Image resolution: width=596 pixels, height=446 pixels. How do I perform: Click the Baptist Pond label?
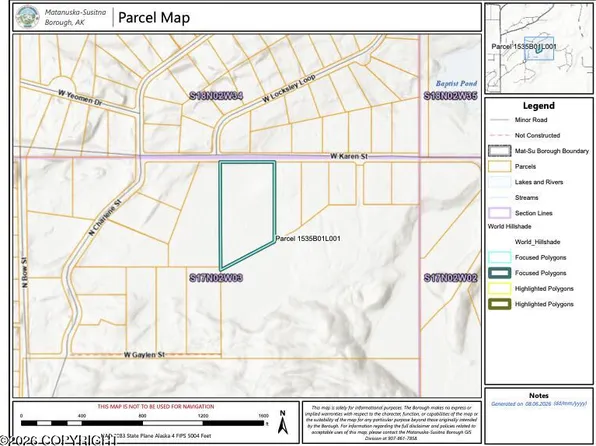[456, 84]
